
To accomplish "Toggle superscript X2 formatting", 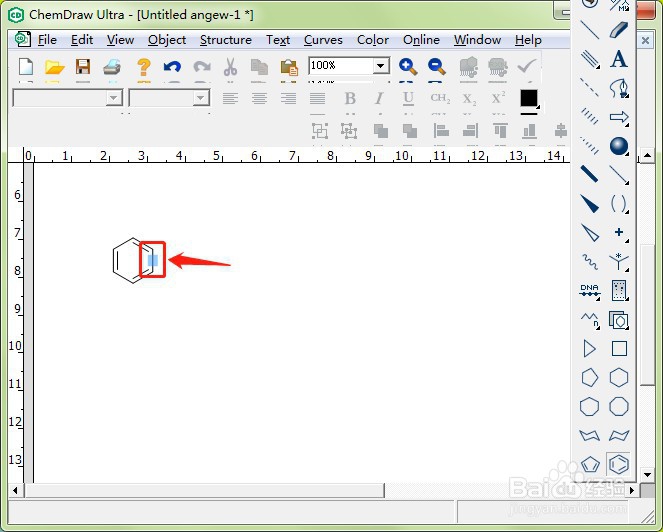I will (x=499, y=98).
